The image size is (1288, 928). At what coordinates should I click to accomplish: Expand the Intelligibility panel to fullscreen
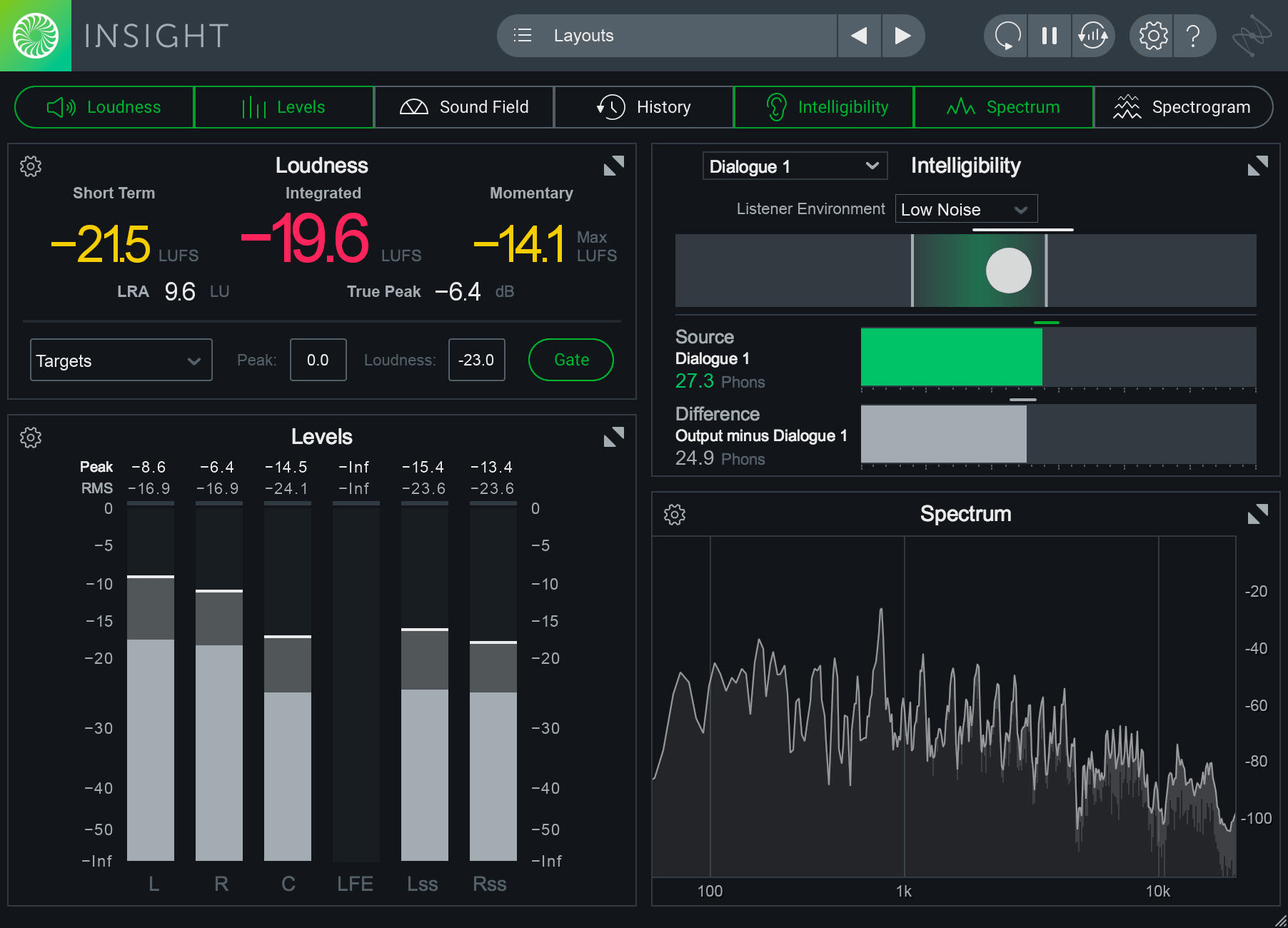click(1258, 166)
